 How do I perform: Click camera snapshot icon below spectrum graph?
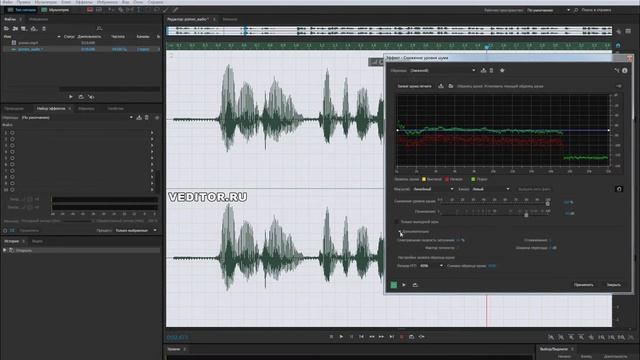[619, 189]
